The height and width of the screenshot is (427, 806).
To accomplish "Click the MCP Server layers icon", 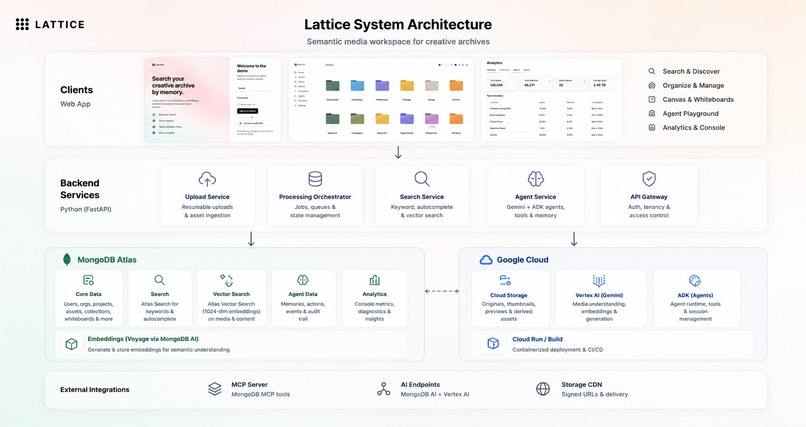I will (215, 389).
